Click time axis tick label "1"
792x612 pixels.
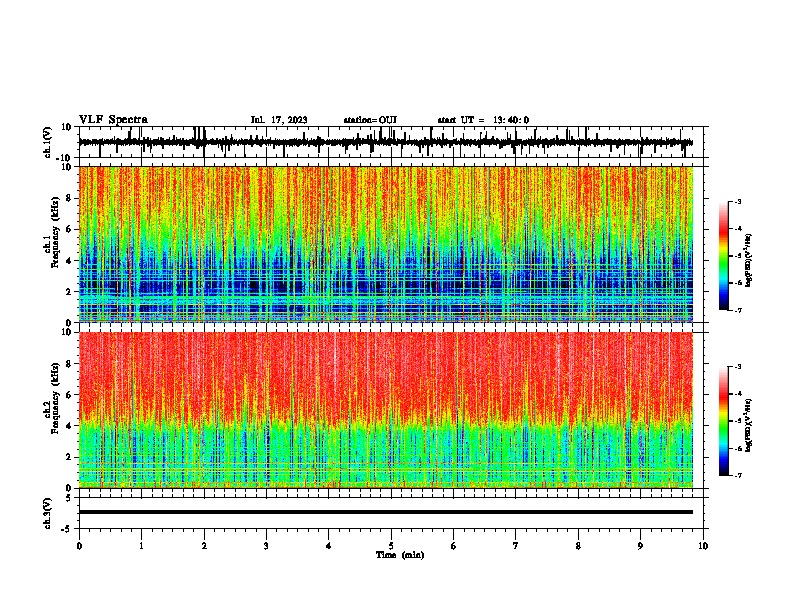click(x=141, y=546)
